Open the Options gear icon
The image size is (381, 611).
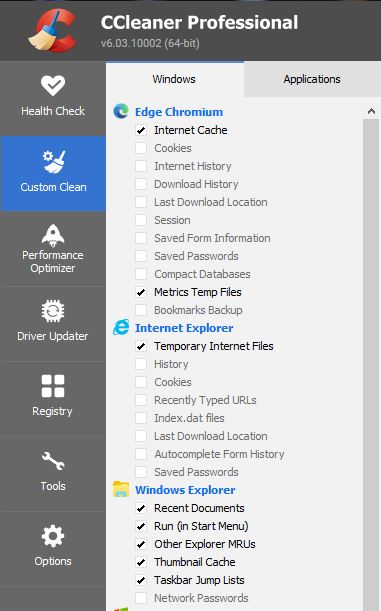point(53,536)
